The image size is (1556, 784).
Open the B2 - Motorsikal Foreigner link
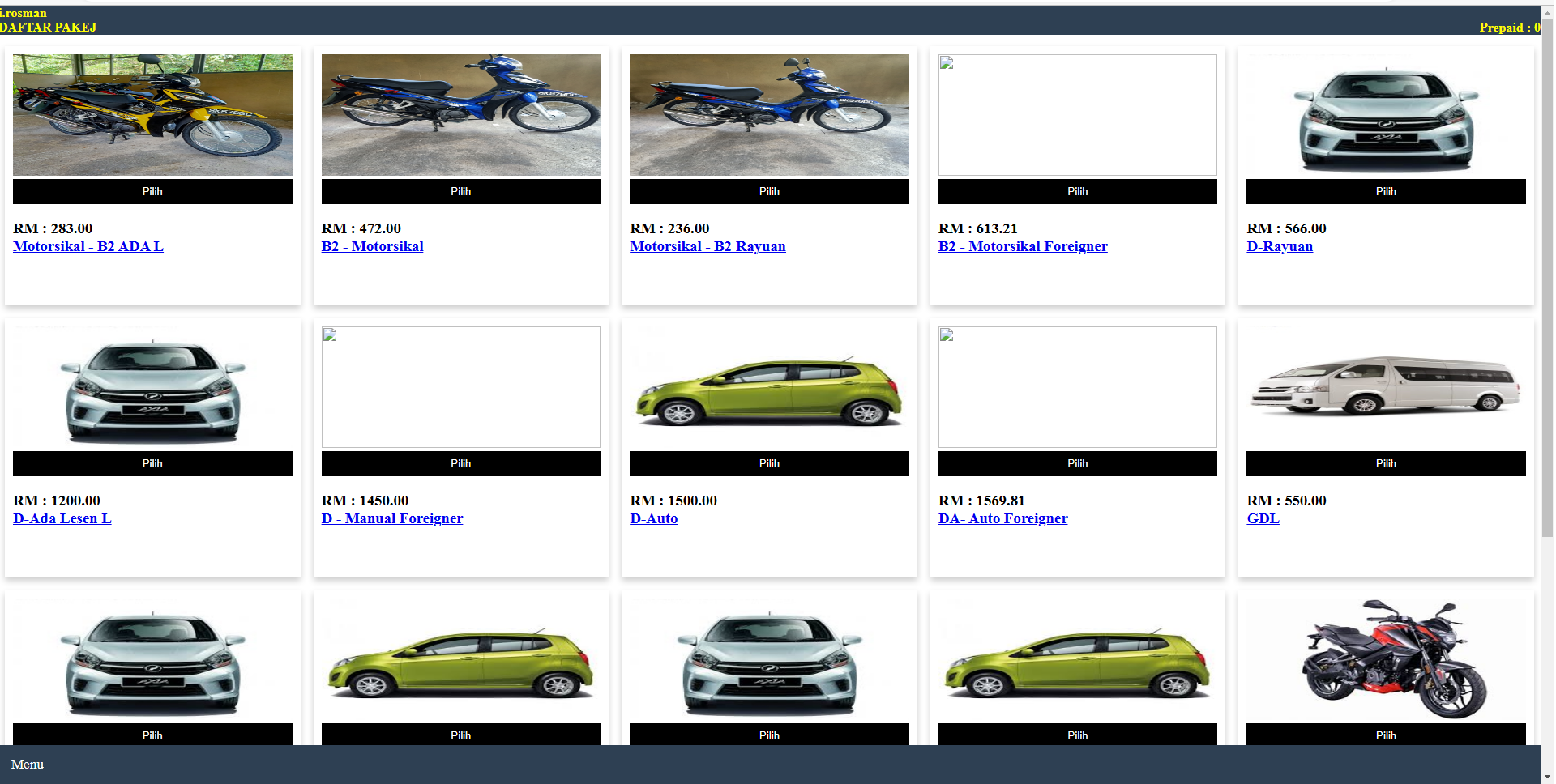tap(1023, 246)
